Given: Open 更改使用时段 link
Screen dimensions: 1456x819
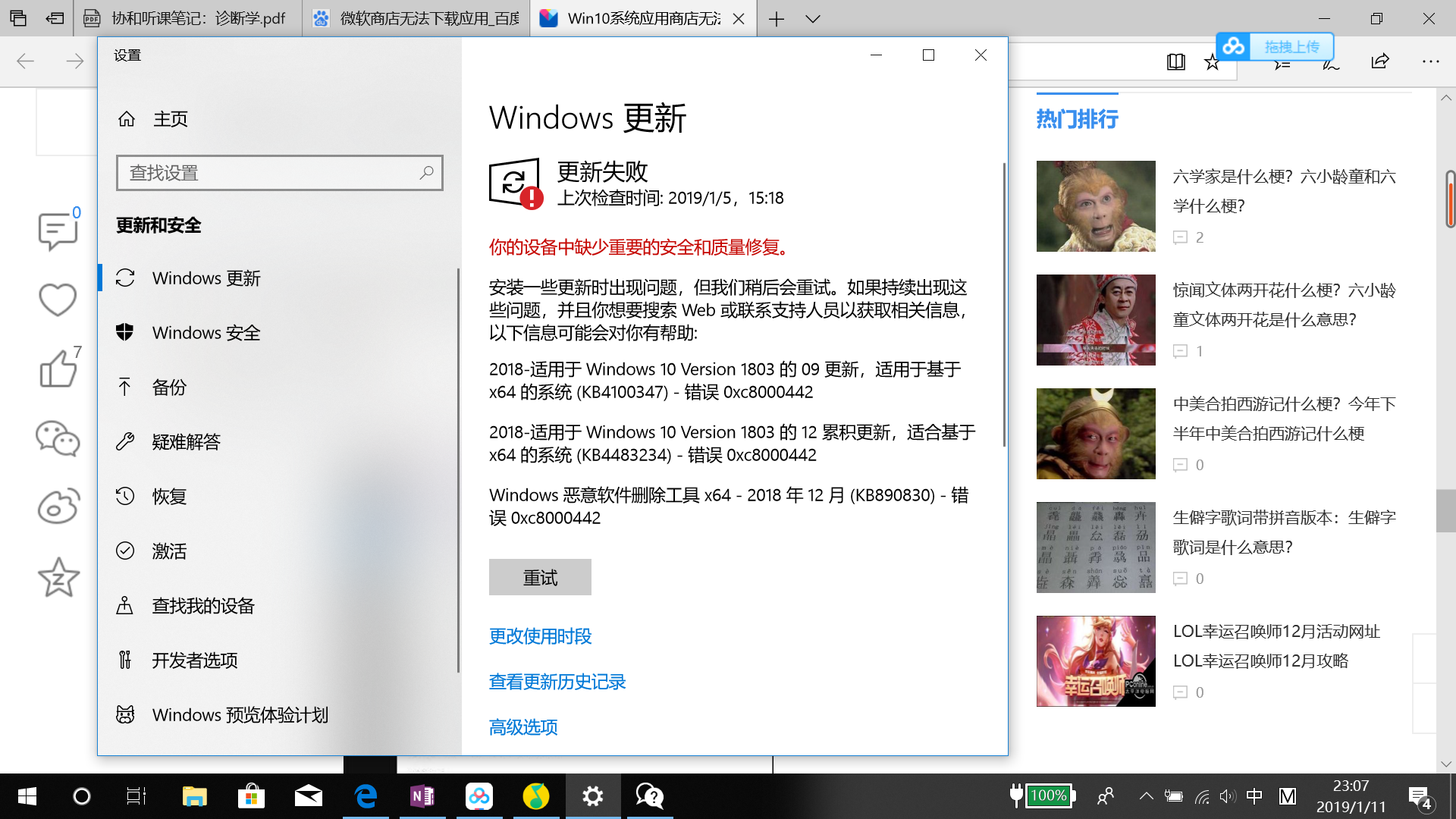Looking at the screenshot, I should pyautogui.click(x=540, y=636).
